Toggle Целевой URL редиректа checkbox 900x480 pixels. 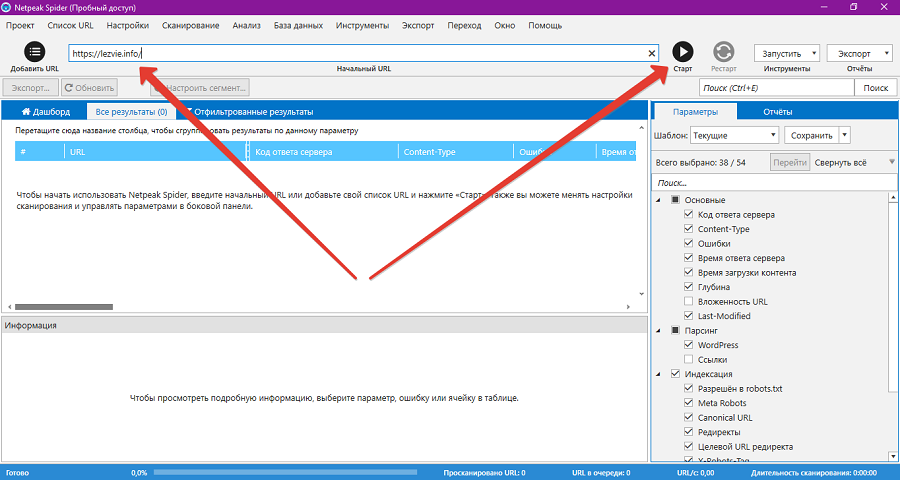[688, 446]
